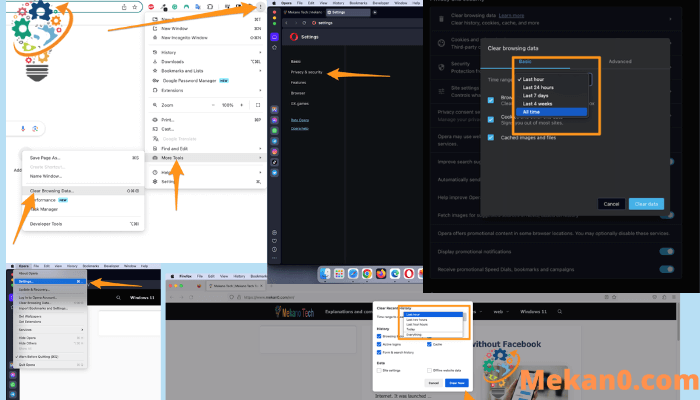Click the zoom out minus in Chrome menu

[x=213, y=105]
